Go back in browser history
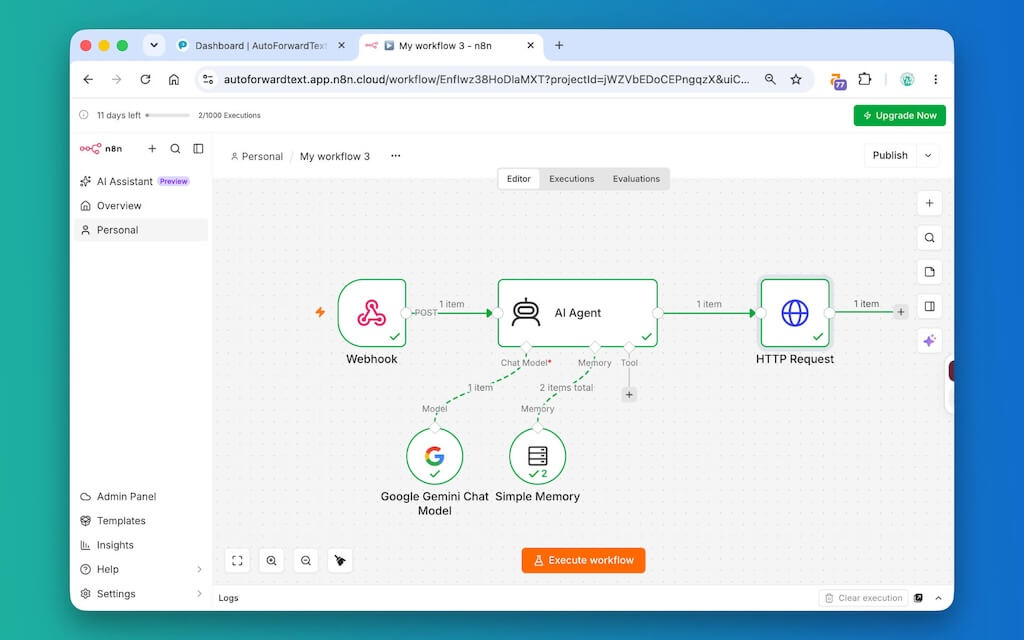Viewport: 1024px width, 640px height. pyautogui.click(x=88, y=79)
